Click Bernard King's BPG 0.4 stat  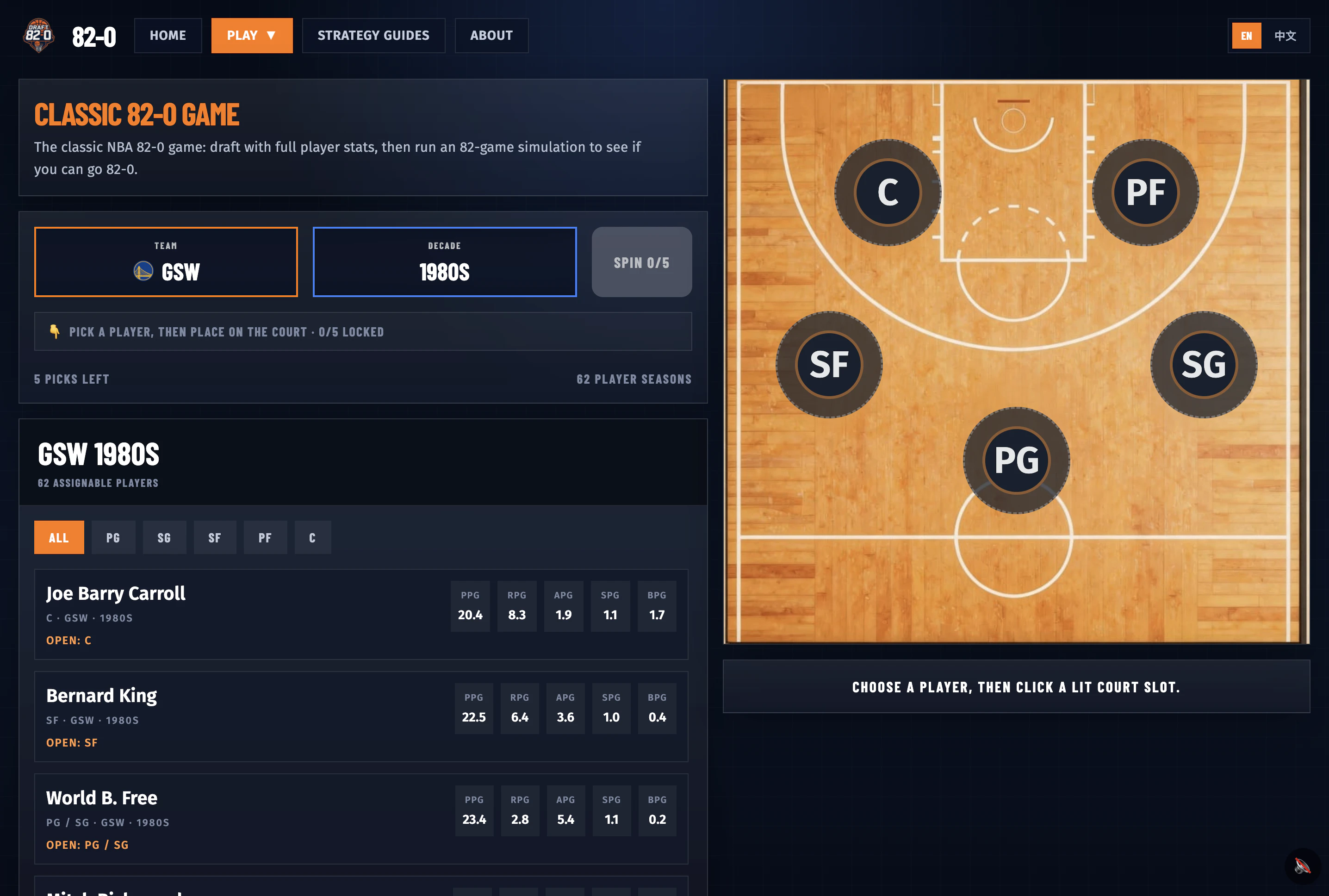coord(657,709)
